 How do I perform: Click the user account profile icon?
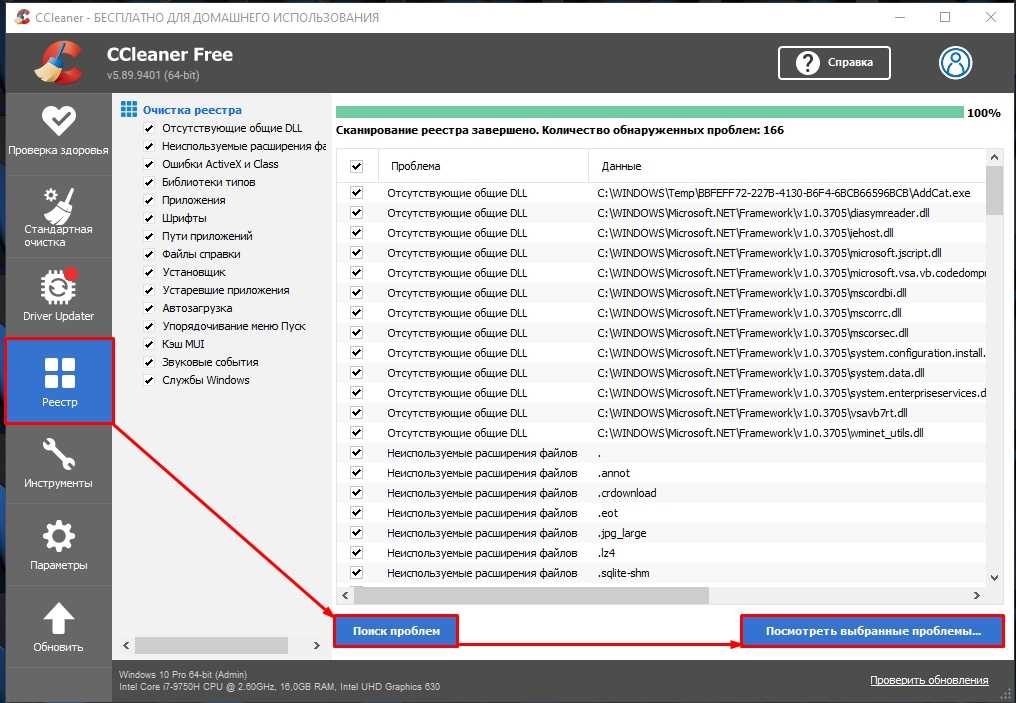(955, 63)
